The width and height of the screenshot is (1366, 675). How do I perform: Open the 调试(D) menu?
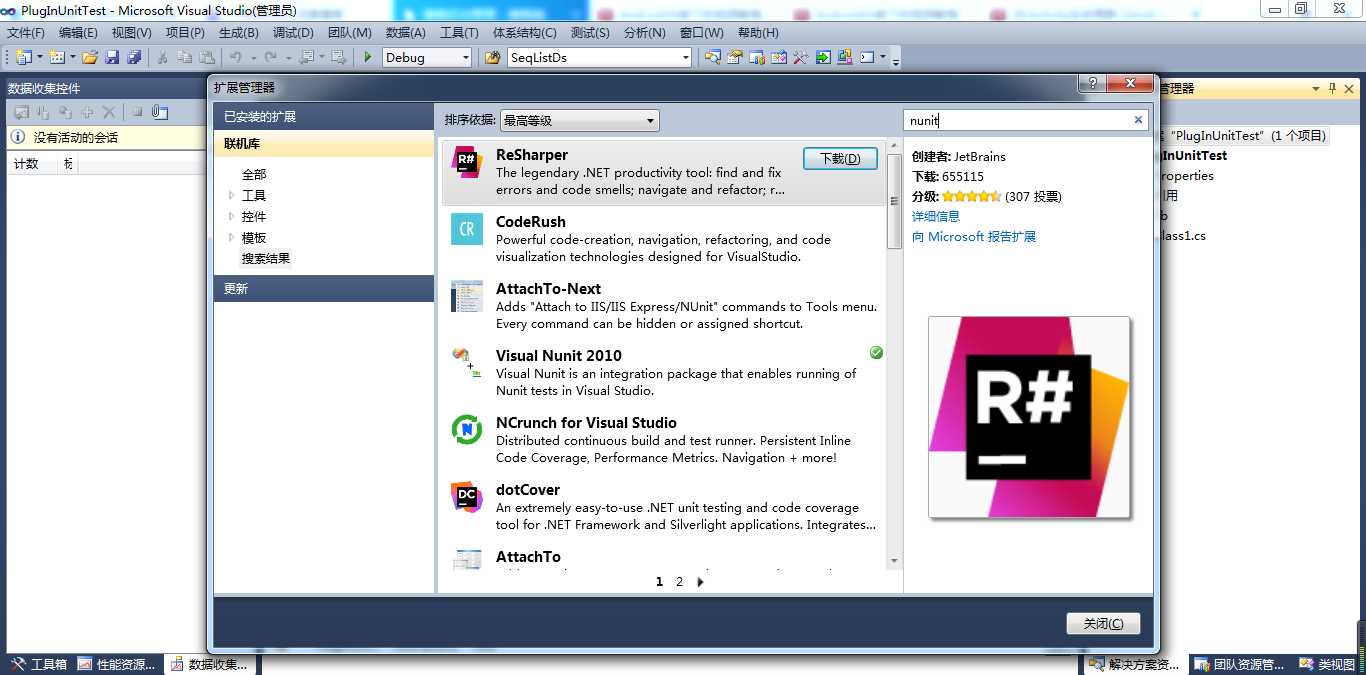(293, 33)
